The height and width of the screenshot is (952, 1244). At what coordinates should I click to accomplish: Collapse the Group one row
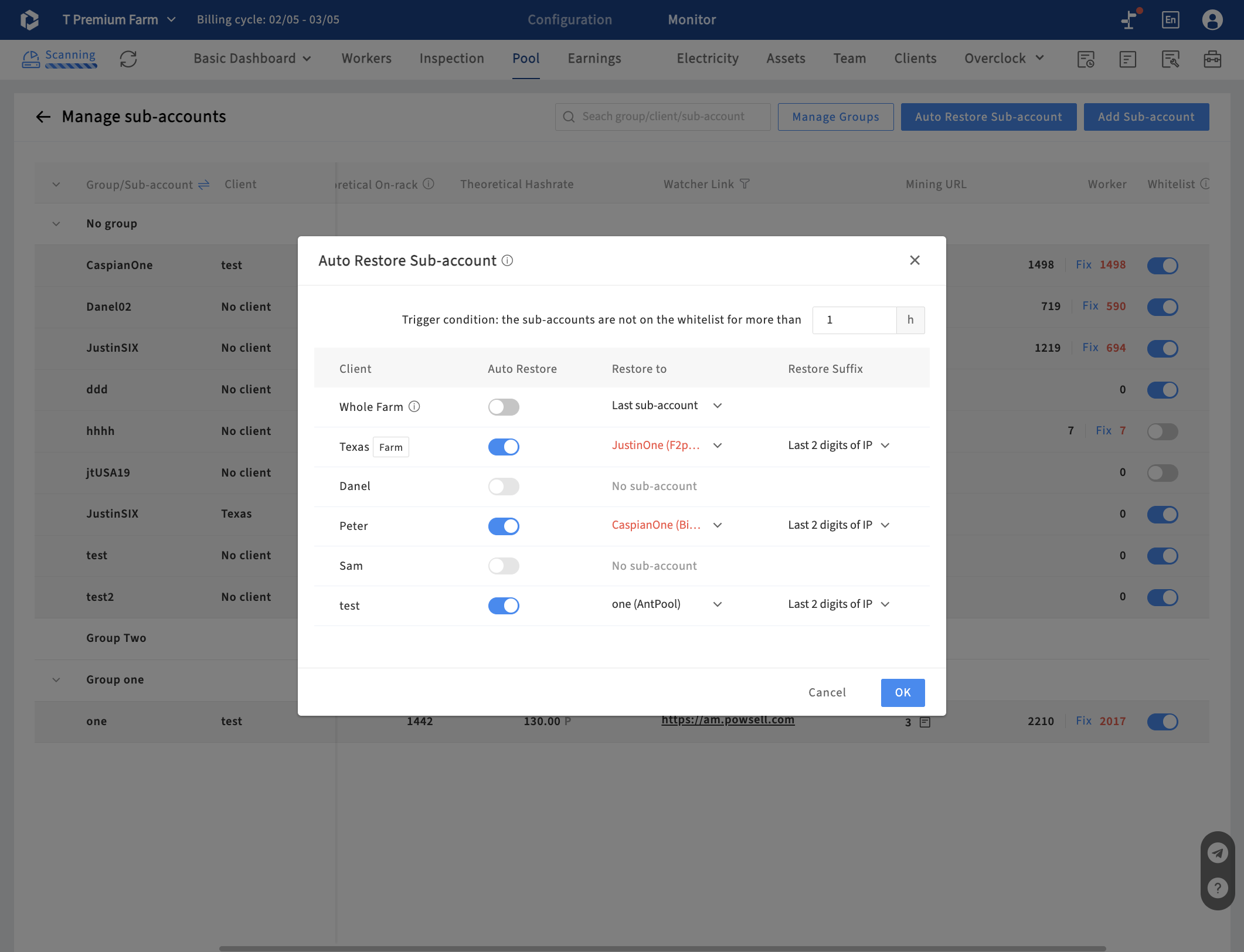(56, 680)
